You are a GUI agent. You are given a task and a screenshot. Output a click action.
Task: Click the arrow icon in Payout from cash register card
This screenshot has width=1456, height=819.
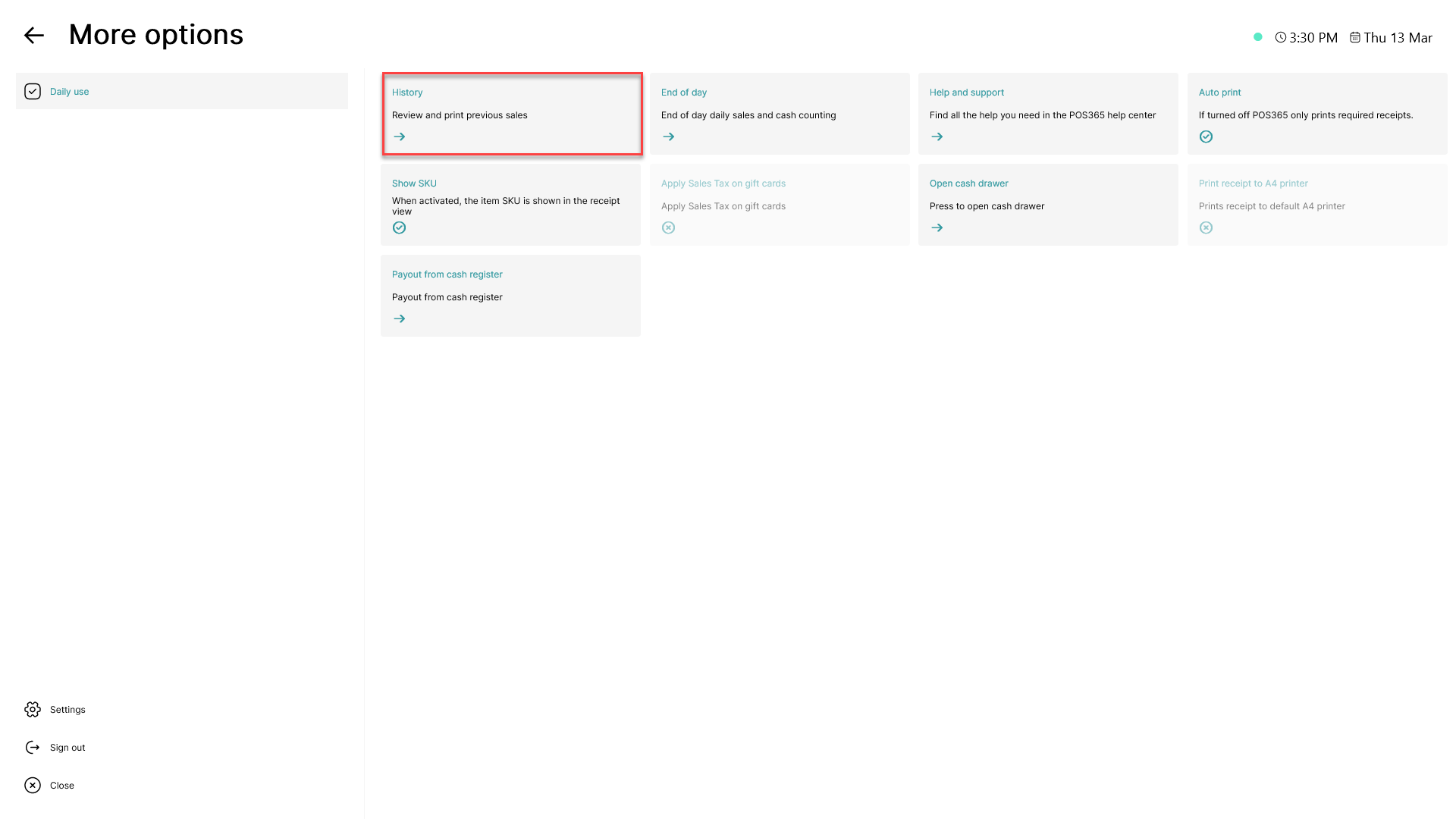(x=400, y=318)
